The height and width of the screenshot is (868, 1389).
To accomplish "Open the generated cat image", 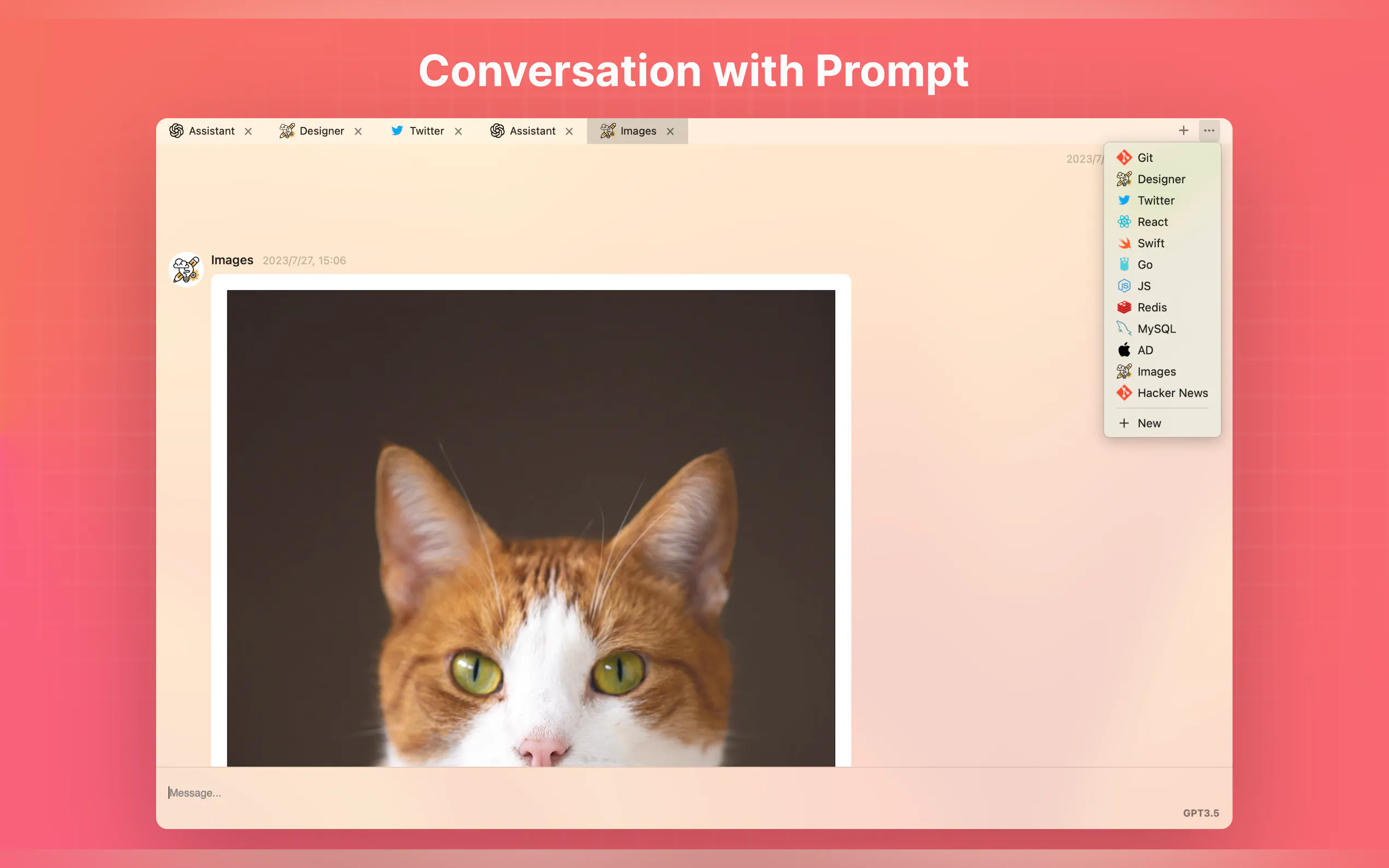I will click(x=530, y=528).
